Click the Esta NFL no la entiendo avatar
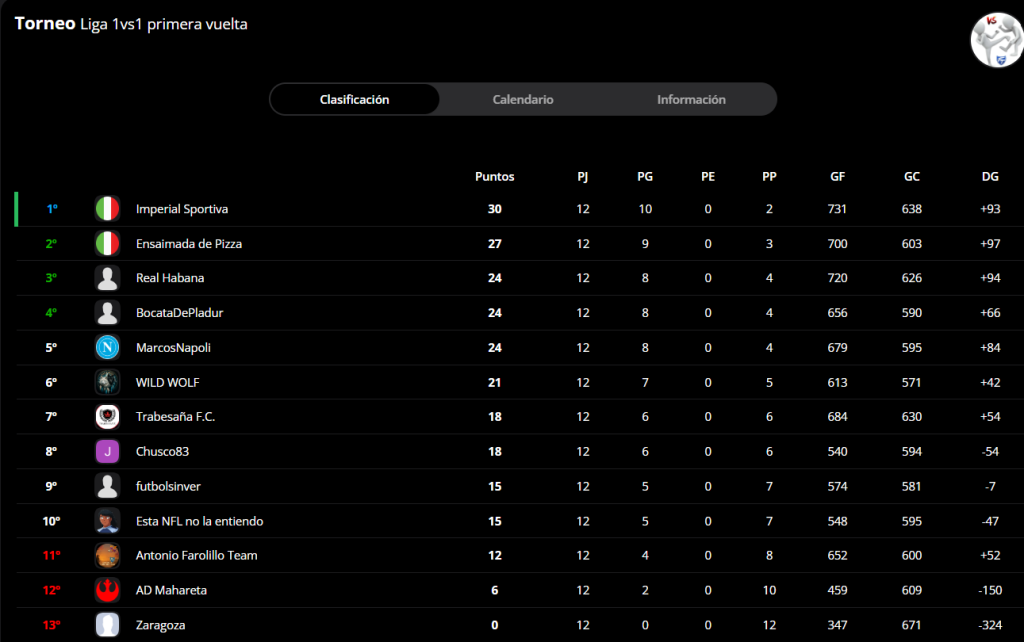 [x=107, y=521]
